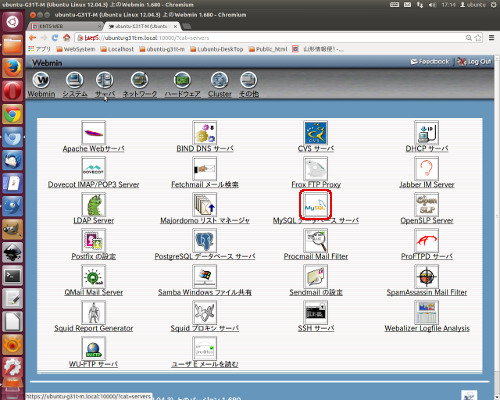Select the Cluster category menu
500x400 pixels.
[x=220, y=85]
